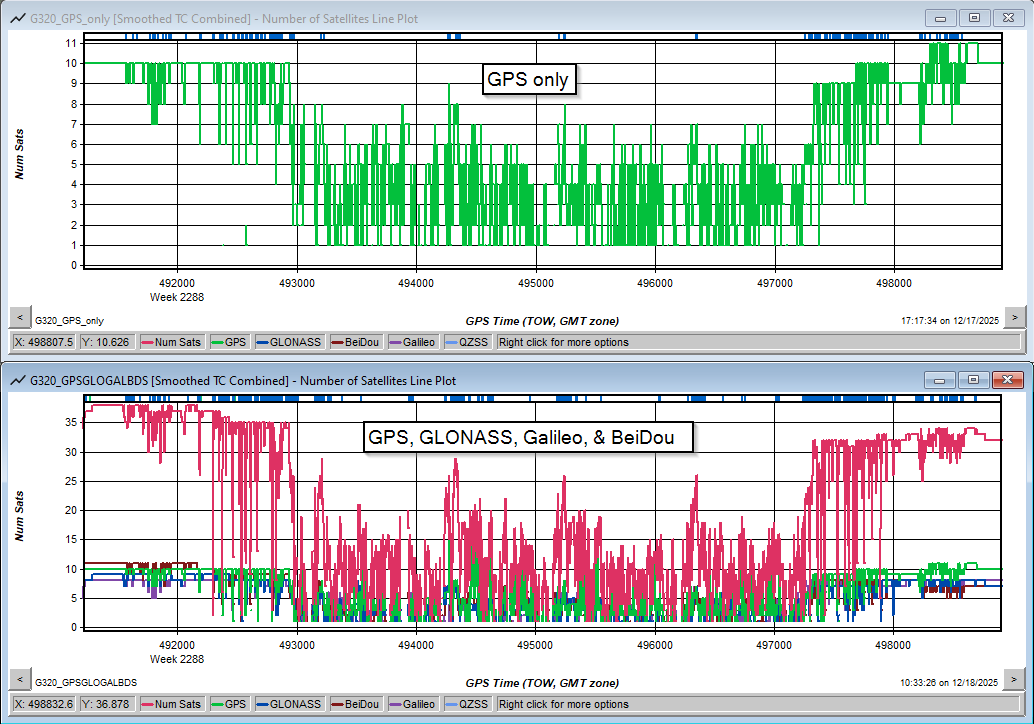Click the 'GPS only' annotation label

tap(528, 79)
